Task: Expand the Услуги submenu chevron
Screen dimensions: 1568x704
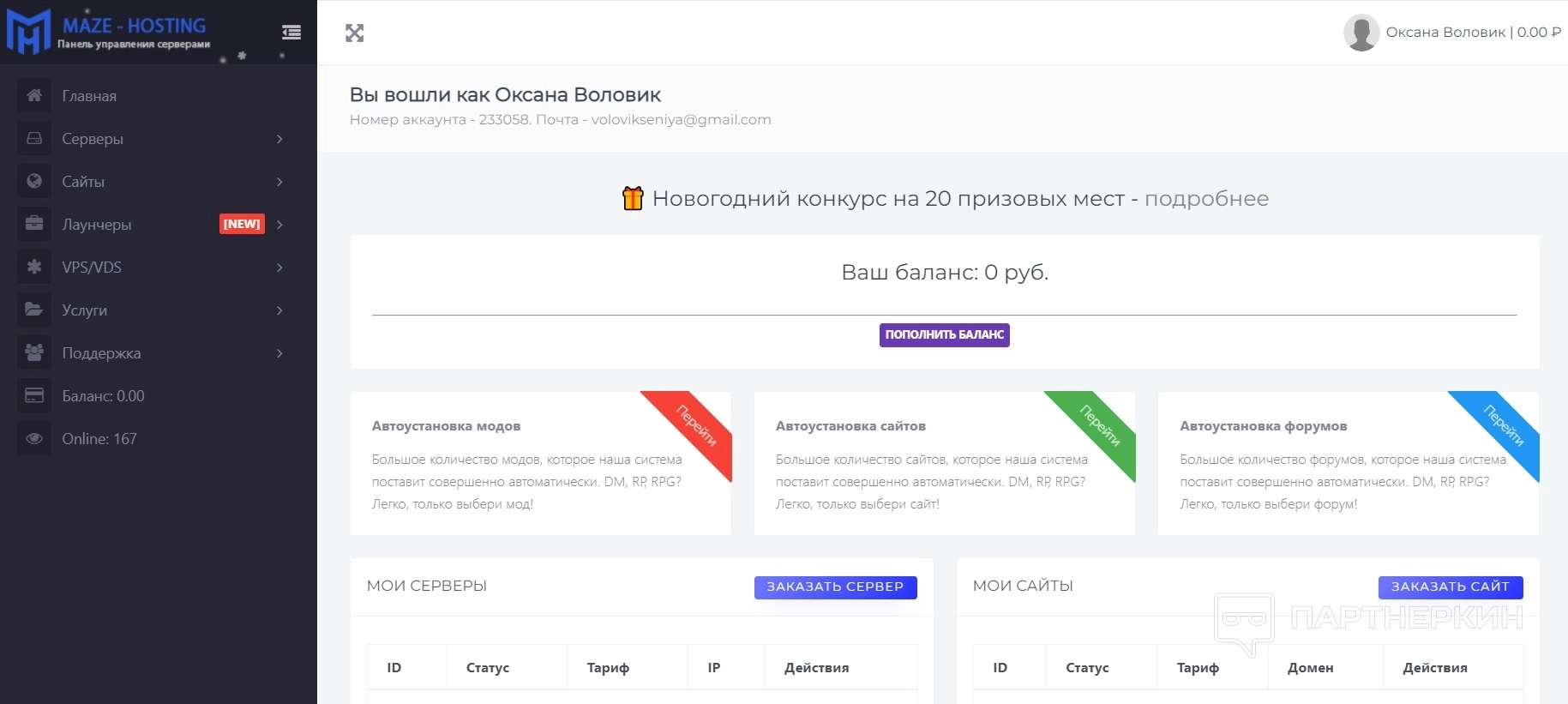Action: tap(279, 310)
